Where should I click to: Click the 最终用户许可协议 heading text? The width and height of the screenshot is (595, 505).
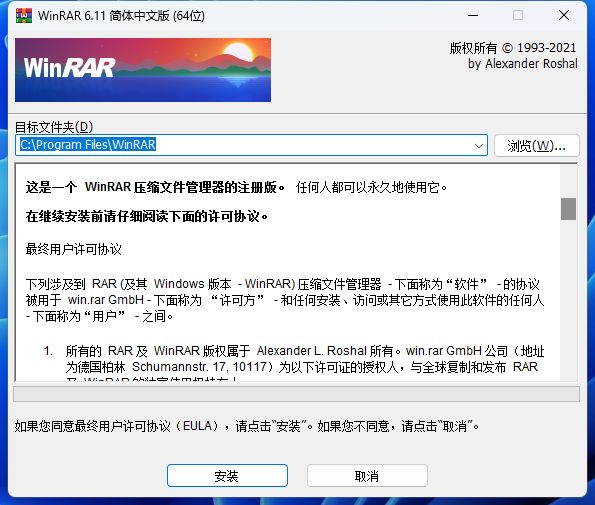pyautogui.click(x=74, y=249)
